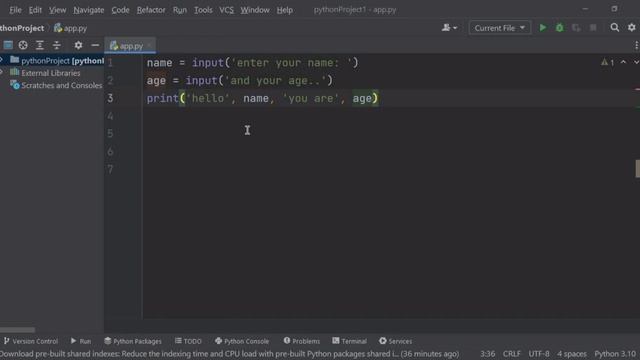640x360 pixels.
Task: Open the Window menu
Action: coord(255,10)
